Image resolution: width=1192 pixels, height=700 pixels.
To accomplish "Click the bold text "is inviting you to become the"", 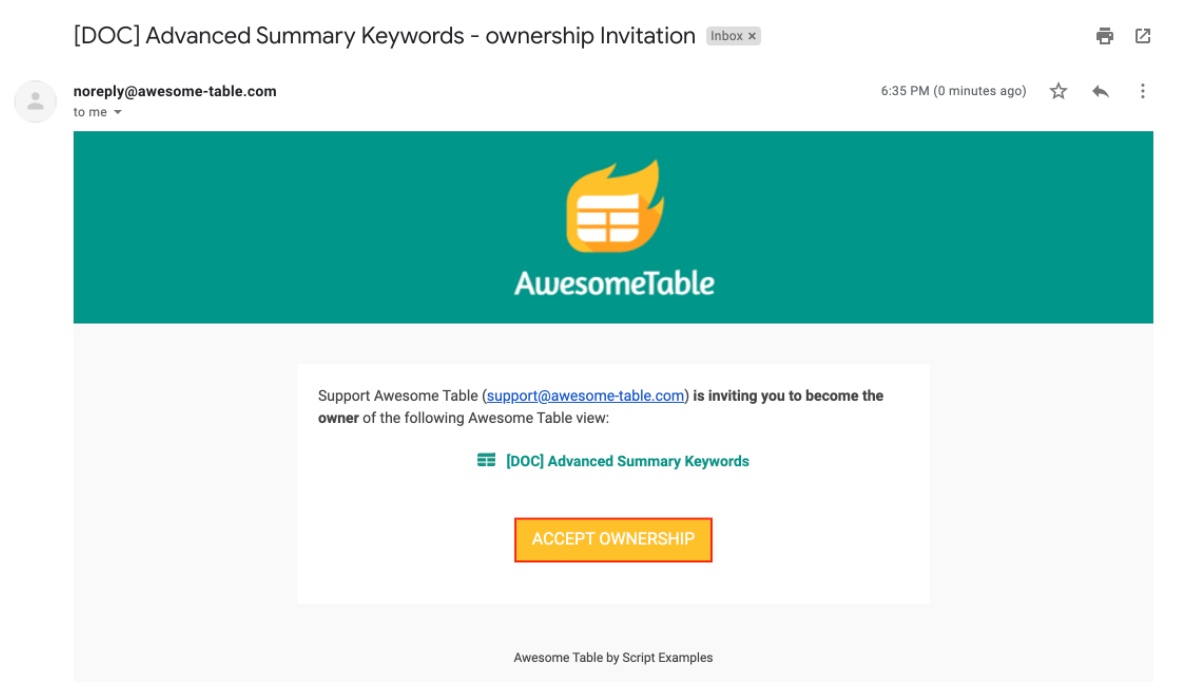I will [788, 396].
